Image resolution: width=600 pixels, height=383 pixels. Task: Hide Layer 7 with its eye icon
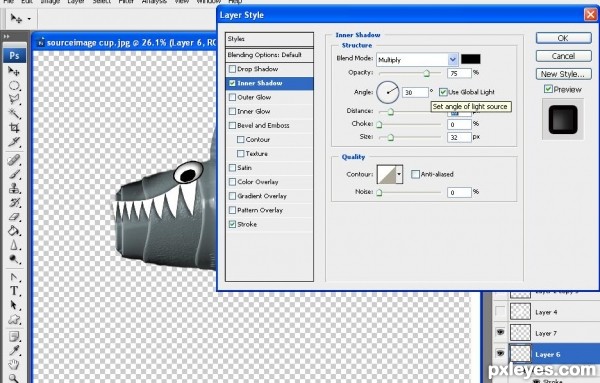(500, 332)
